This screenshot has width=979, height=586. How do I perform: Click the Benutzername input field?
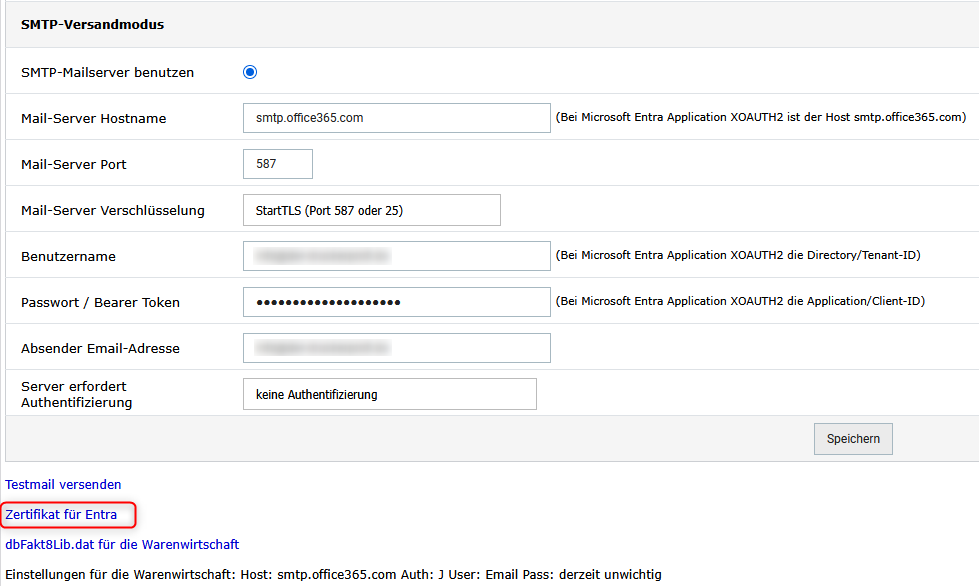[x=396, y=256]
